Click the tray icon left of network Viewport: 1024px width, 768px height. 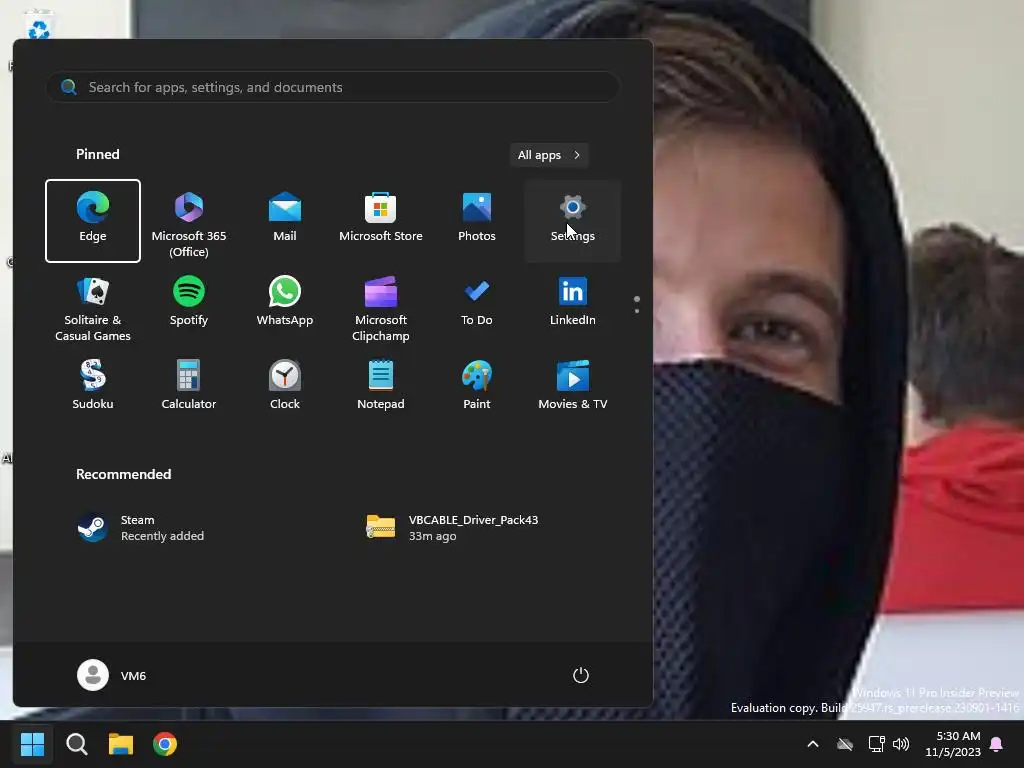[845, 744]
